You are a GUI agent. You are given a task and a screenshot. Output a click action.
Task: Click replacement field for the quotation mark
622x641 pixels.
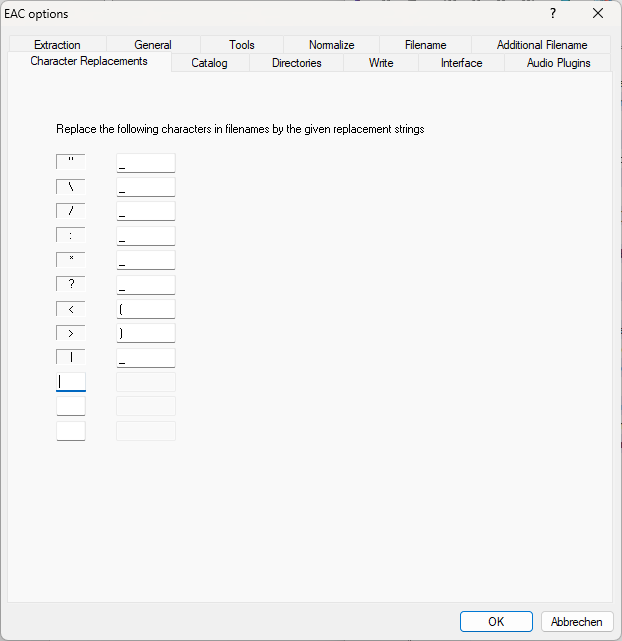coord(146,163)
